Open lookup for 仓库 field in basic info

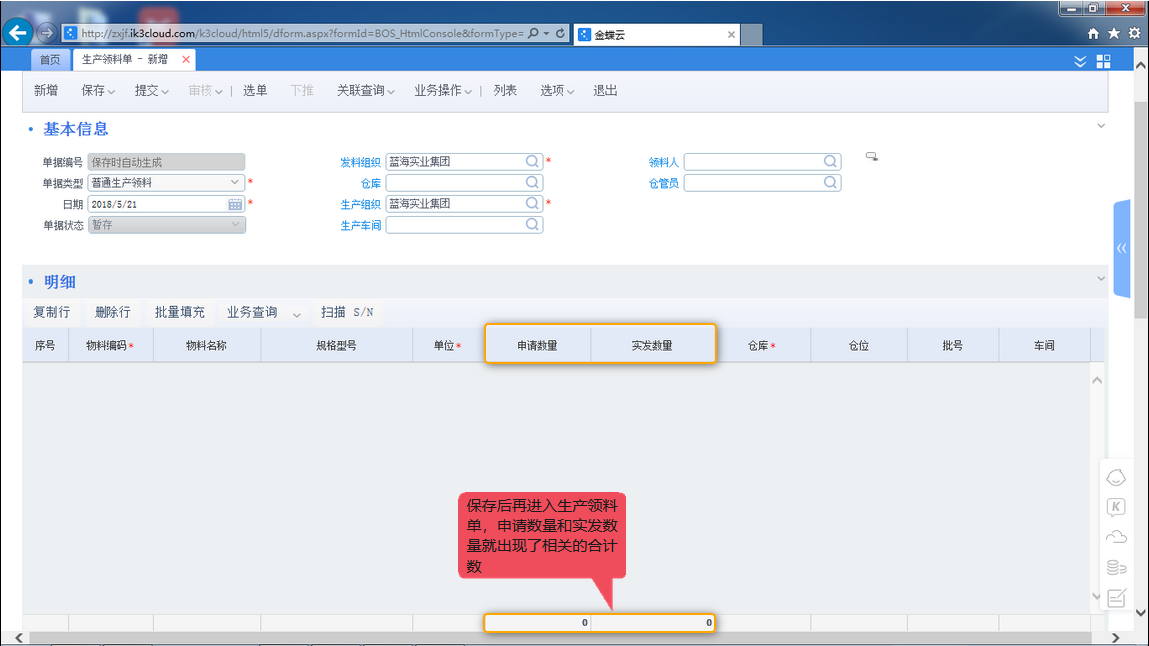click(x=533, y=182)
